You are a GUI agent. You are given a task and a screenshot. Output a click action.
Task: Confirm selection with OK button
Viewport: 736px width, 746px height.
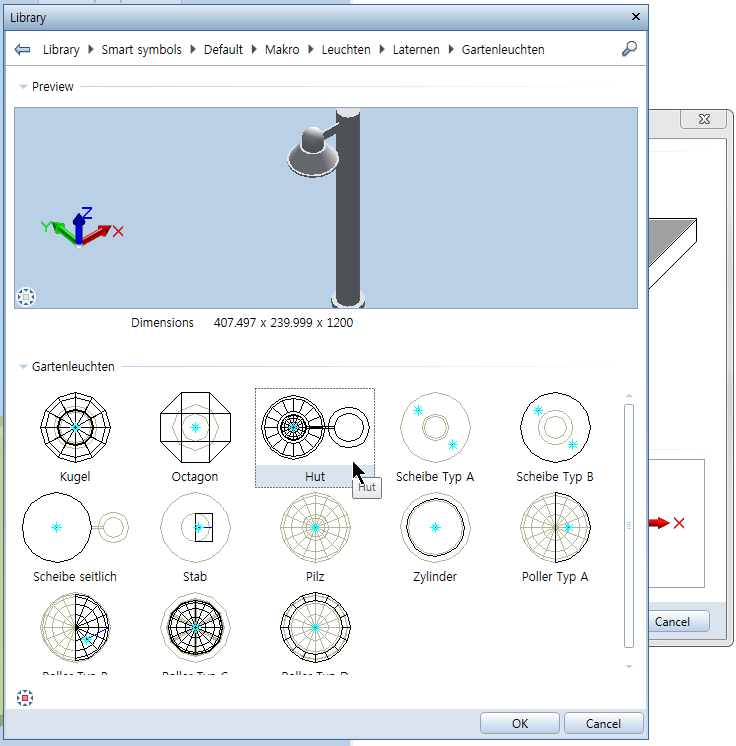click(x=519, y=723)
